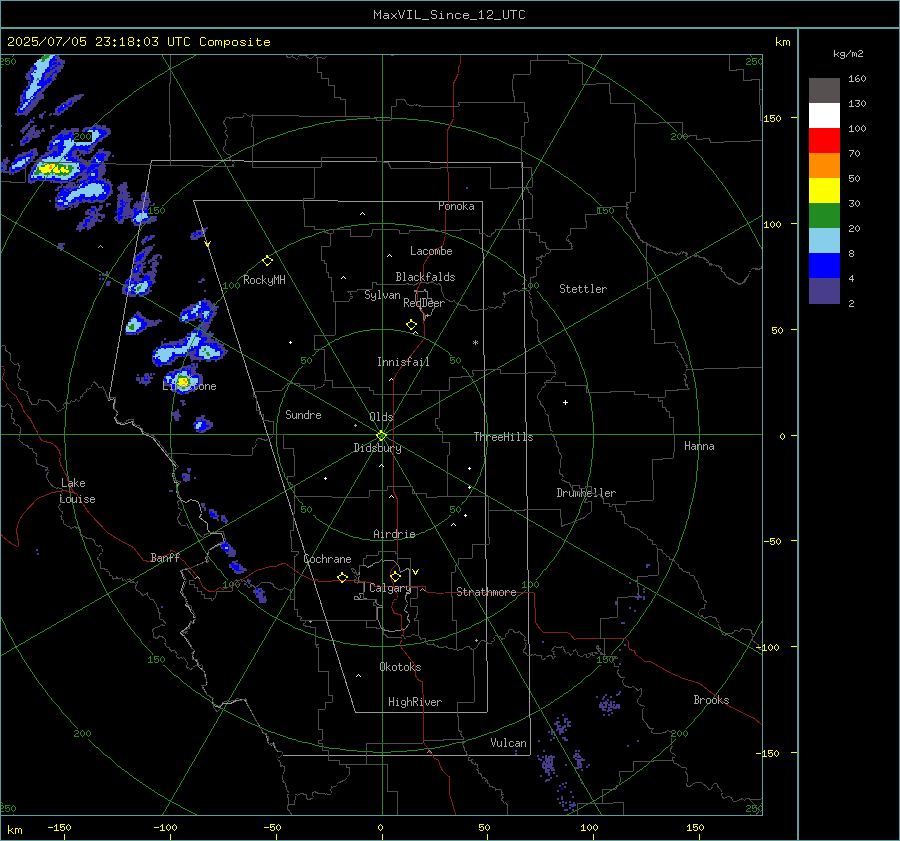Click the RedDeer city label
This screenshot has height=841, width=900.
[424, 303]
